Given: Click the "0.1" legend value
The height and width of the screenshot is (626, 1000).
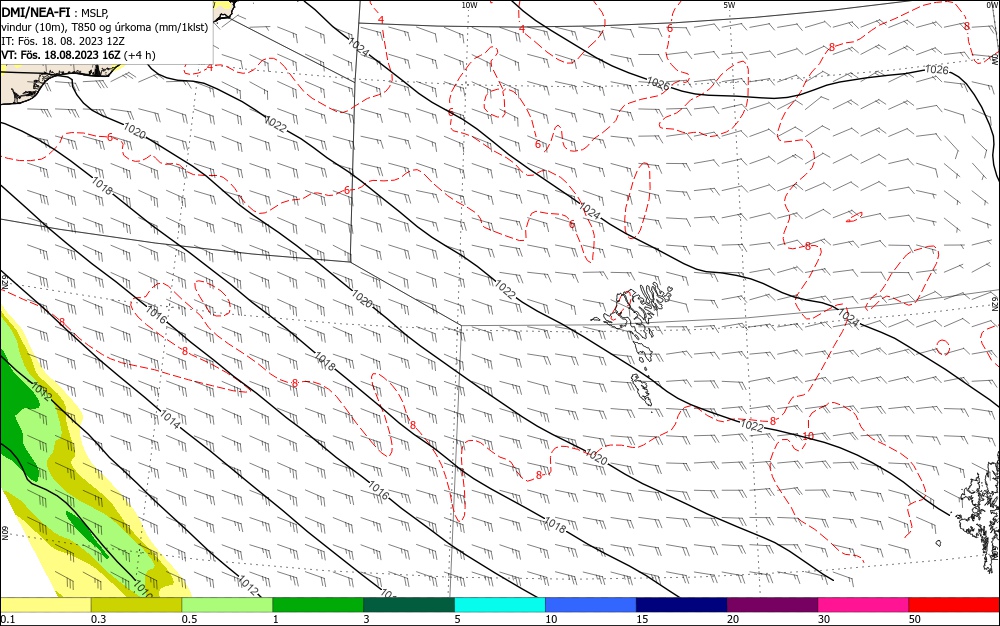Looking at the screenshot, I should coord(8,619).
